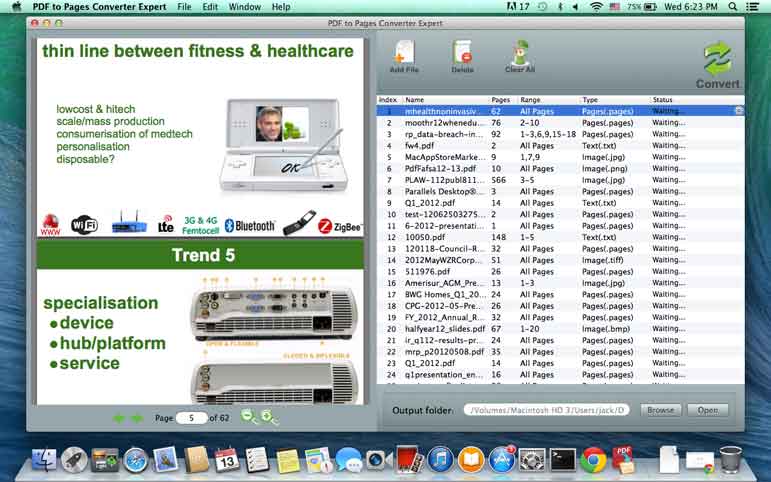Select row moothr12whenedu...

[561, 123]
